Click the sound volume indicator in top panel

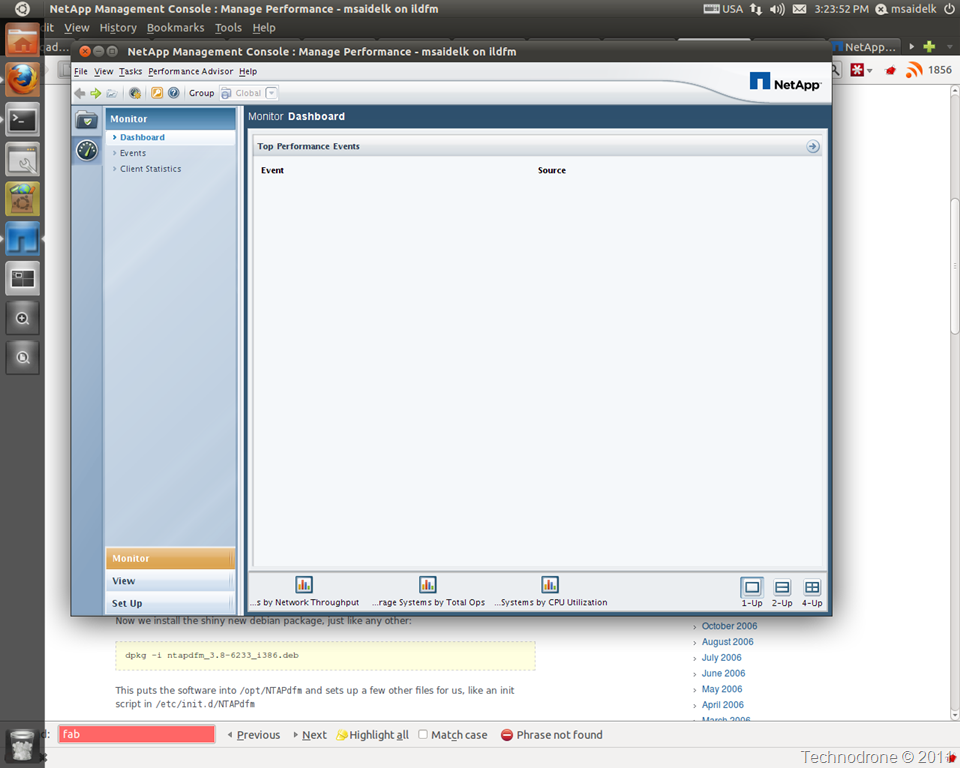(x=778, y=9)
